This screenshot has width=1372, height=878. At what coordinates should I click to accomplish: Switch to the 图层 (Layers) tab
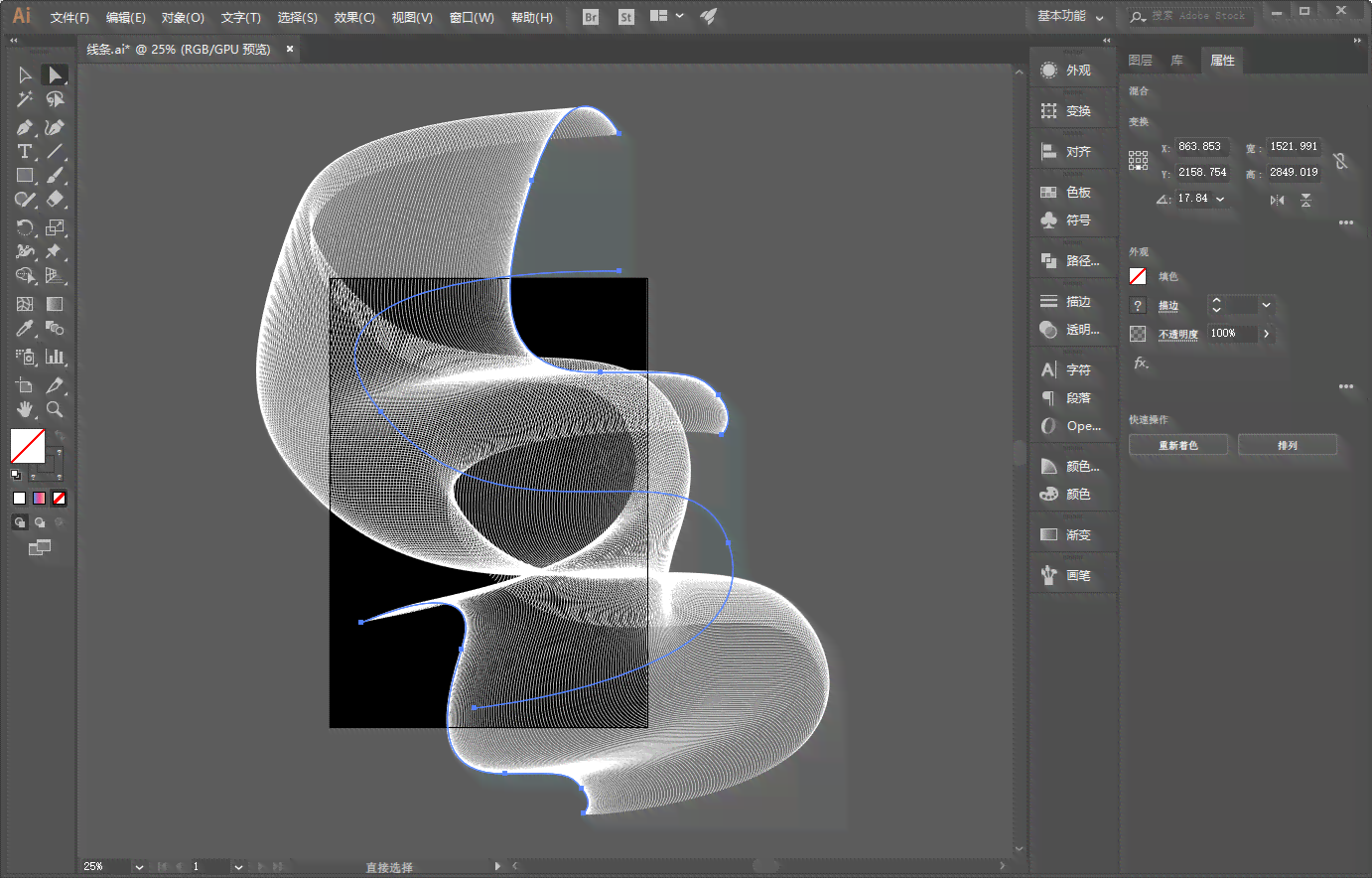click(1140, 61)
